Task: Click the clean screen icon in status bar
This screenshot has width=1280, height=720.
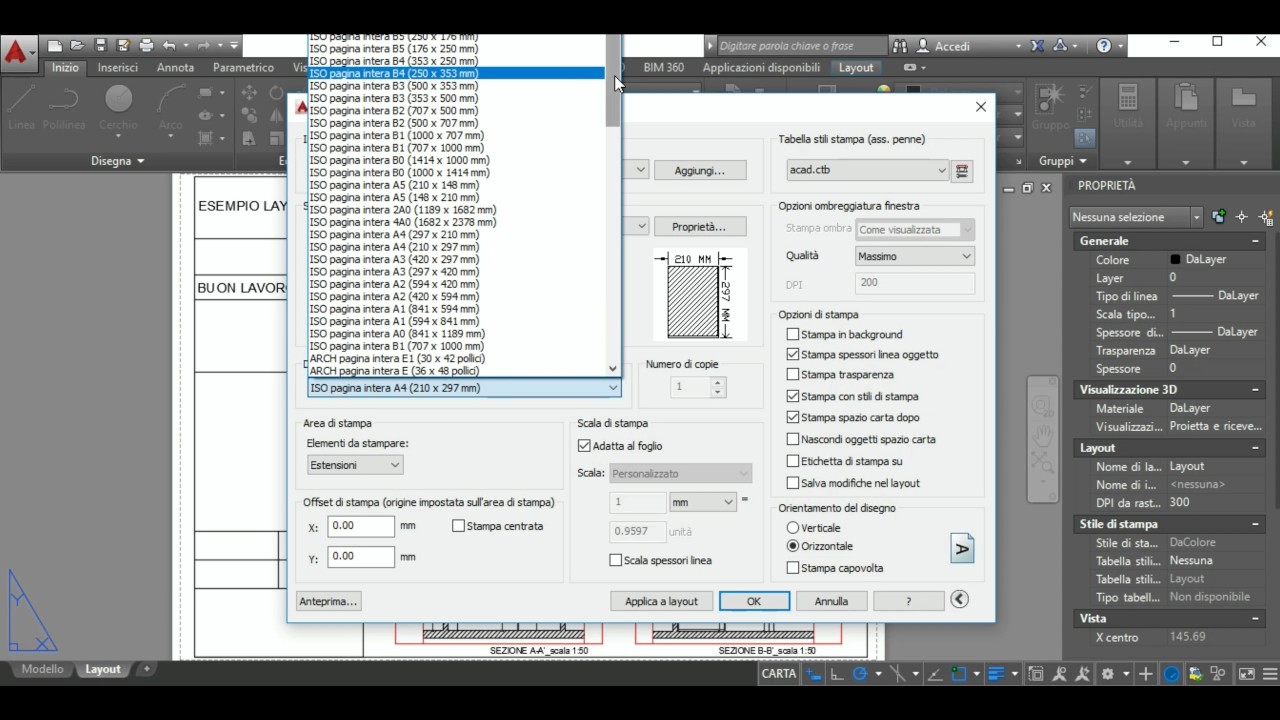Action: 1247,674
